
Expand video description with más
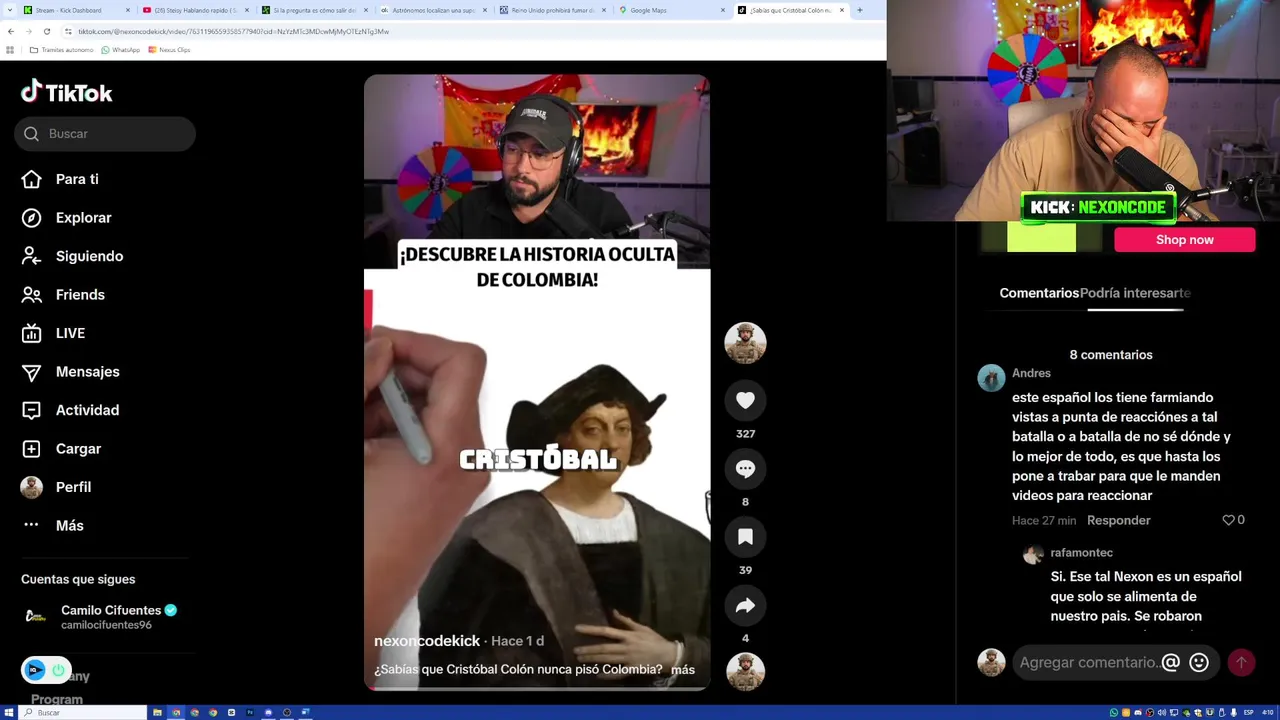tap(683, 670)
